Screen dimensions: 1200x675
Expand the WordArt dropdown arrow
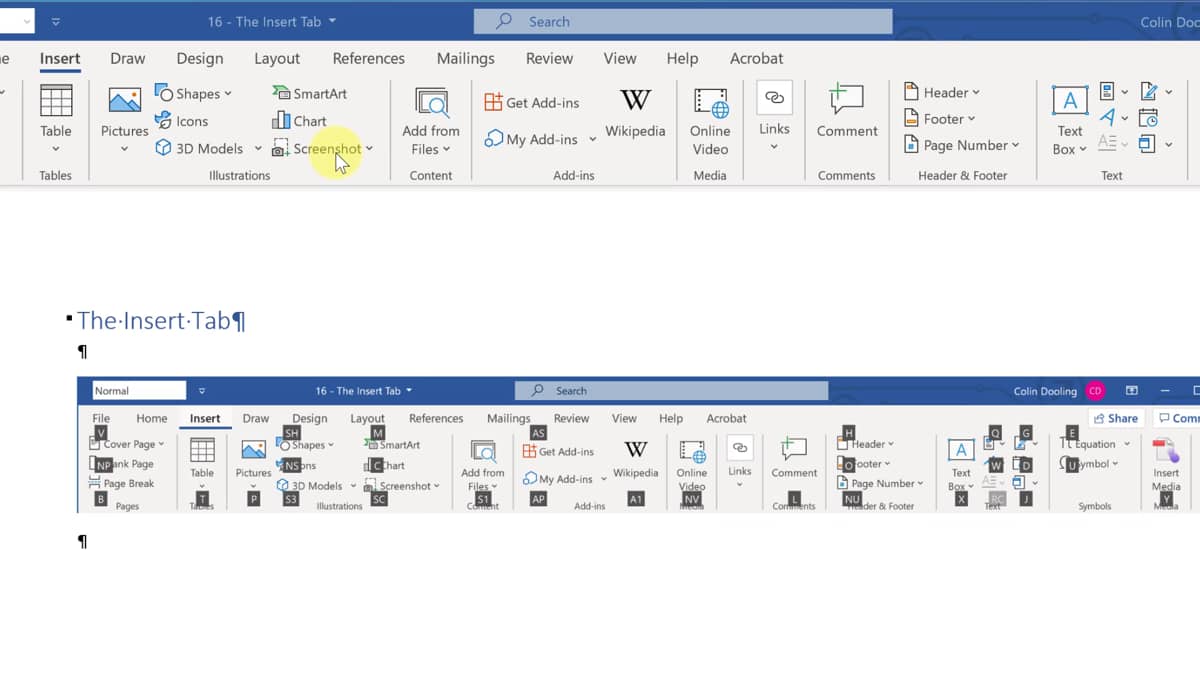[x=1124, y=118]
